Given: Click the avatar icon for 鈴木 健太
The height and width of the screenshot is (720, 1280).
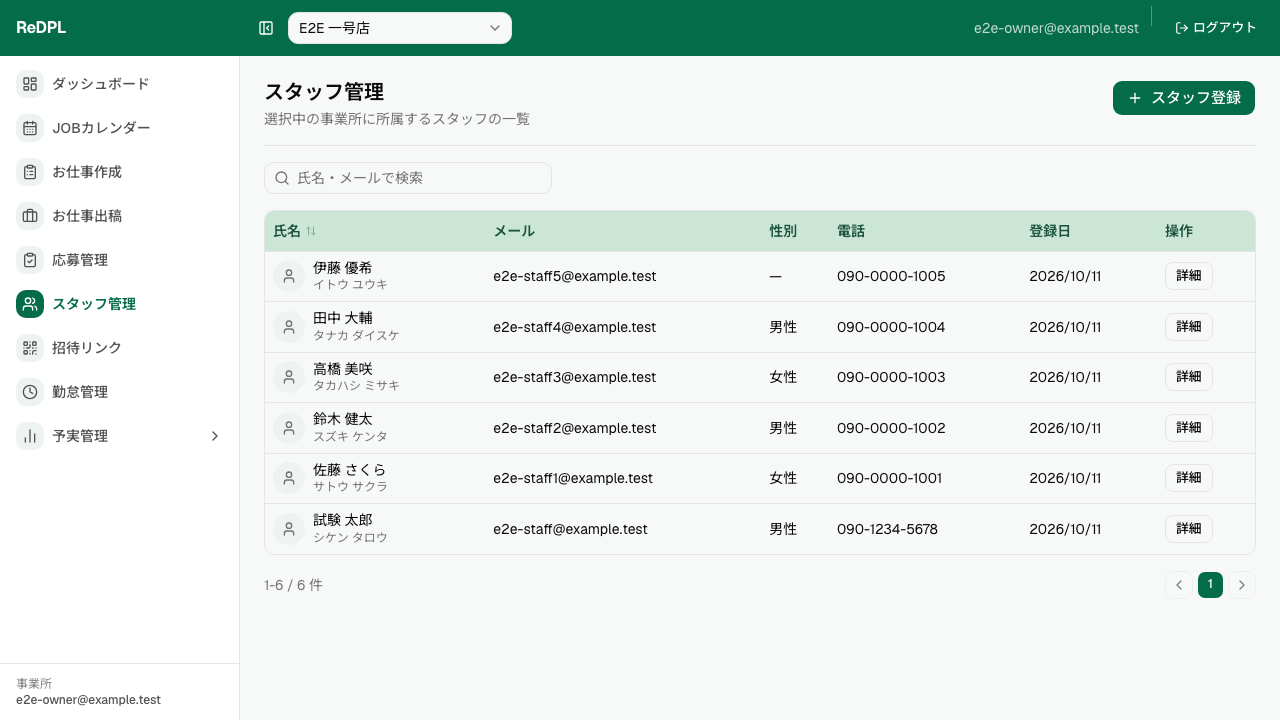Looking at the screenshot, I should [289, 428].
